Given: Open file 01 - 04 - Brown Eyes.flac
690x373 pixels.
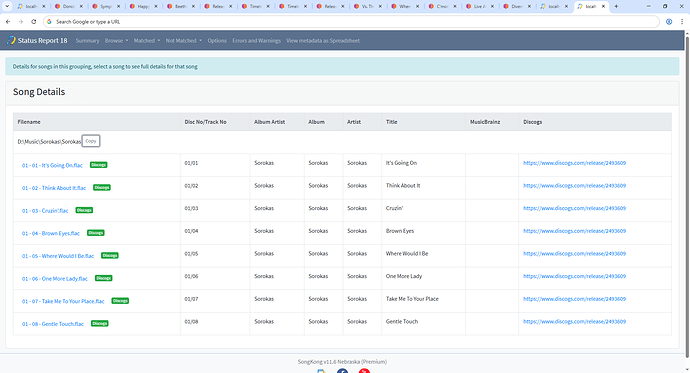Looking at the screenshot, I should (51, 233).
